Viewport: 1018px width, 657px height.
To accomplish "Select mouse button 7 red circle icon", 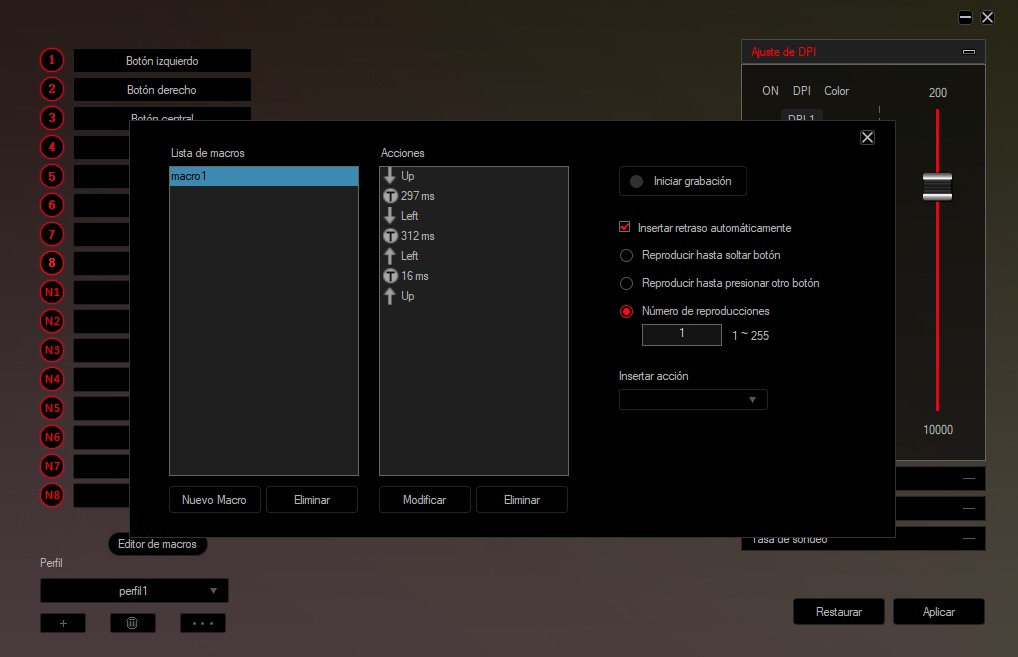I will click(x=52, y=234).
